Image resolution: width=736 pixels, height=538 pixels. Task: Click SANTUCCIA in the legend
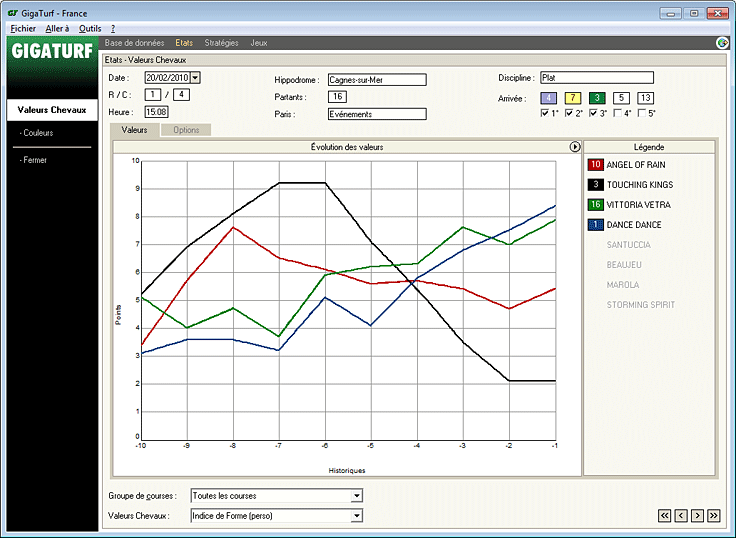(629, 245)
